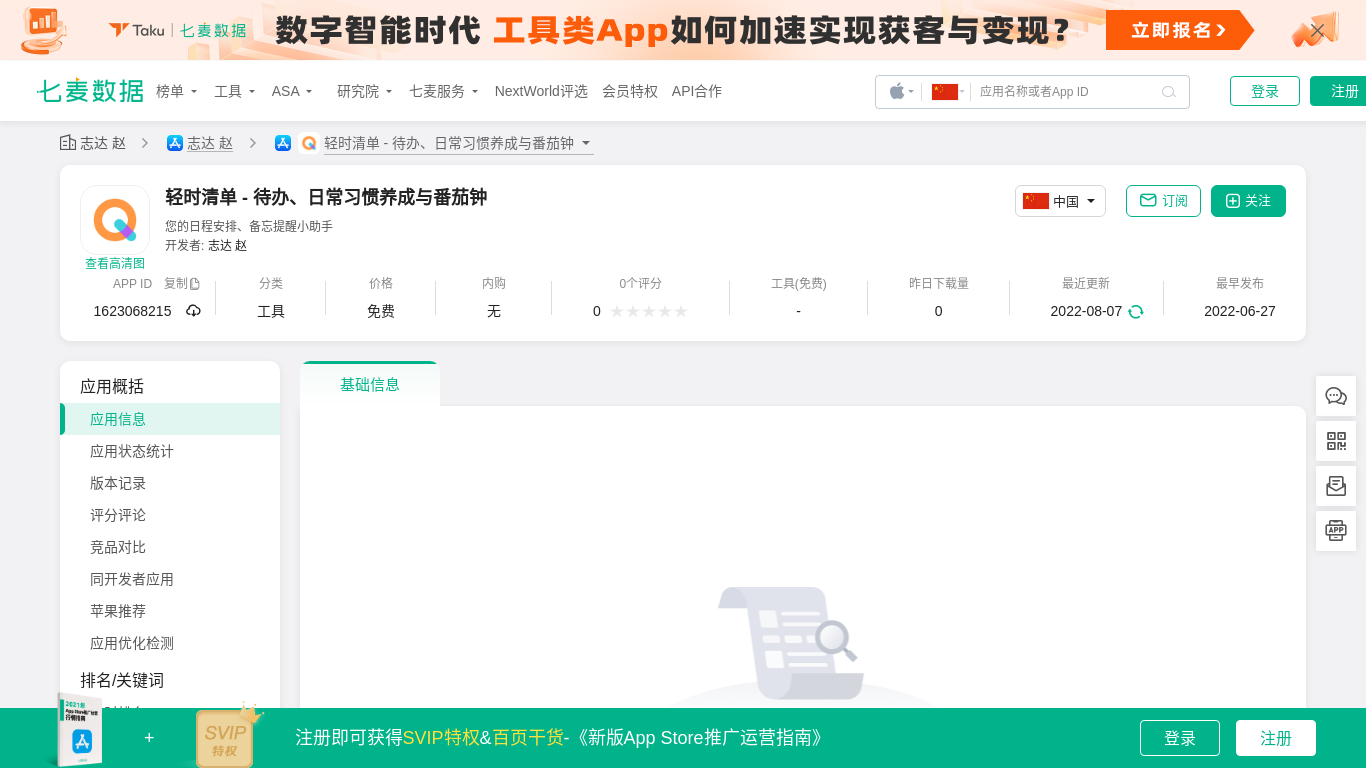Click the 分类 value 工具

click(271, 311)
